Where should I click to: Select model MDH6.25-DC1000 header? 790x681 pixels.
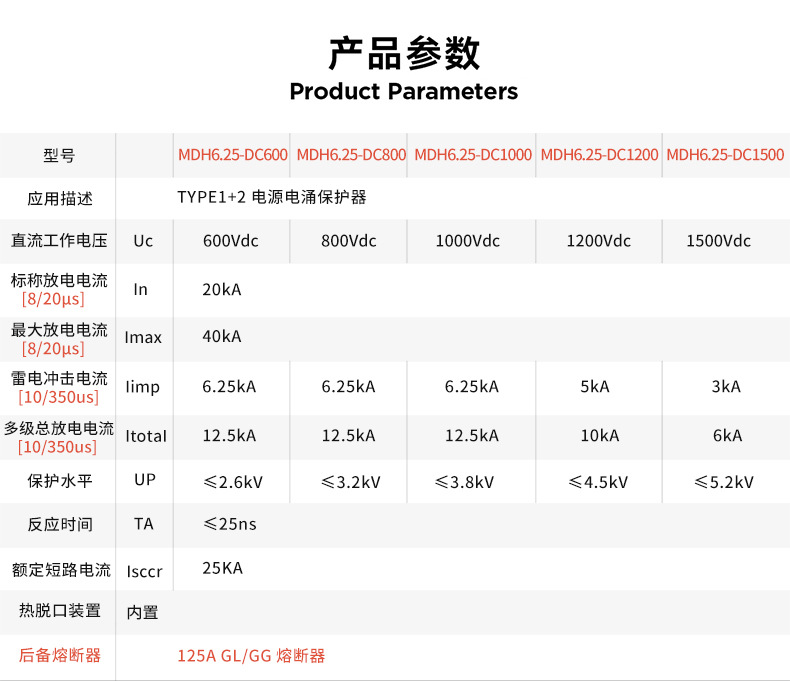pyautogui.click(x=473, y=155)
